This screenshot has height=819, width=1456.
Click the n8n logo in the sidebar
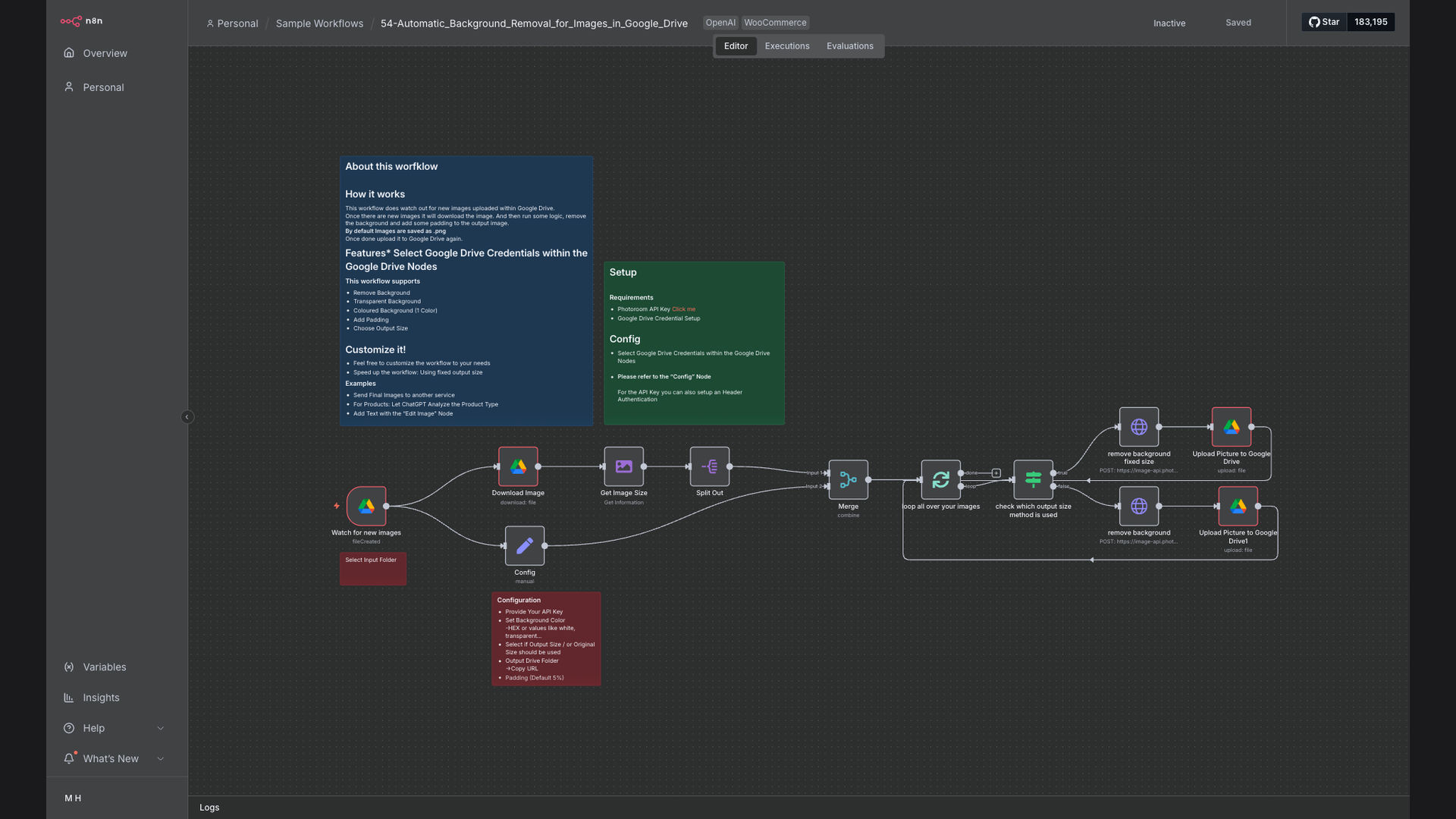(81, 21)
